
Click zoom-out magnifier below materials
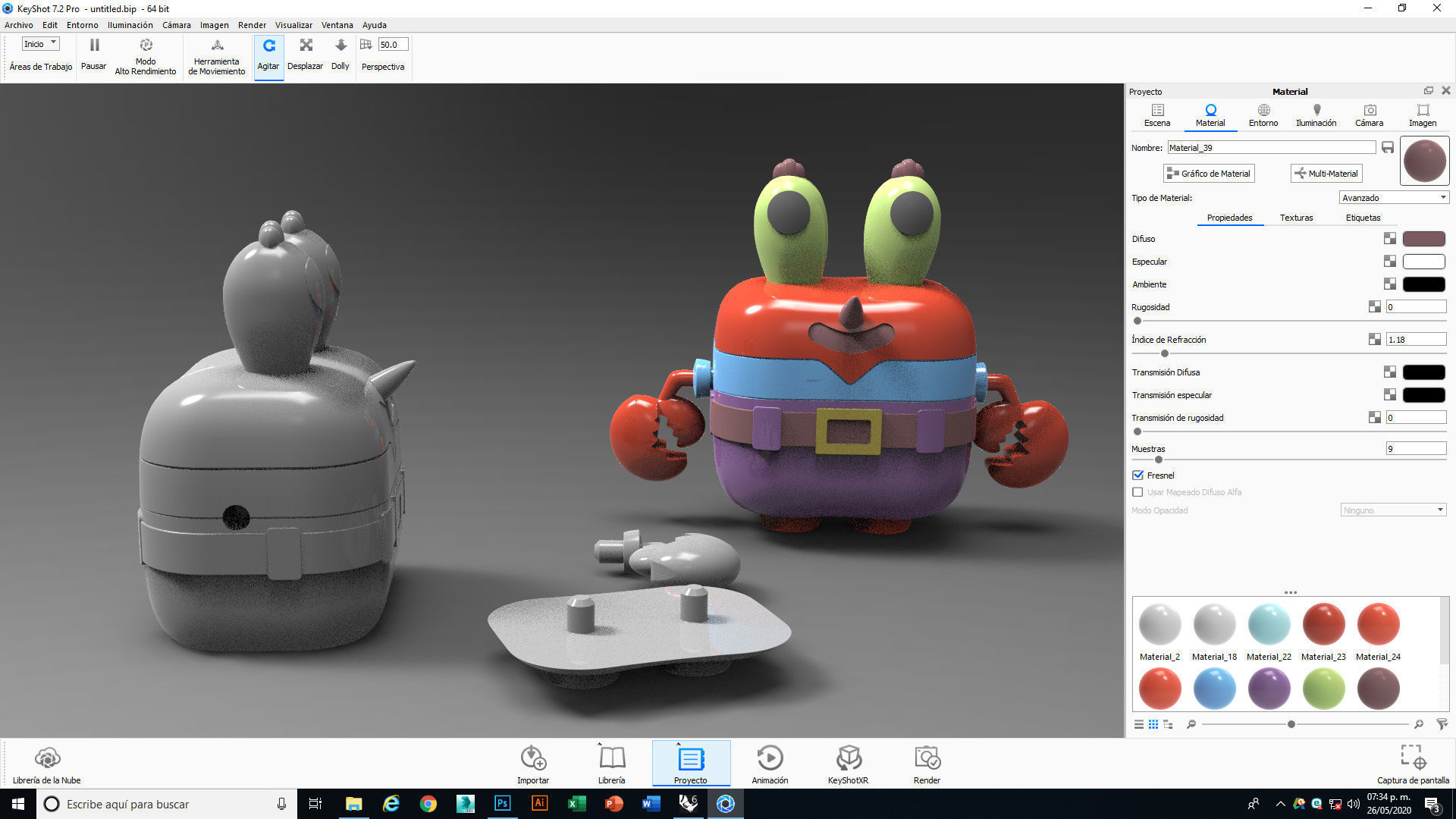click(x=1191, y=724)
